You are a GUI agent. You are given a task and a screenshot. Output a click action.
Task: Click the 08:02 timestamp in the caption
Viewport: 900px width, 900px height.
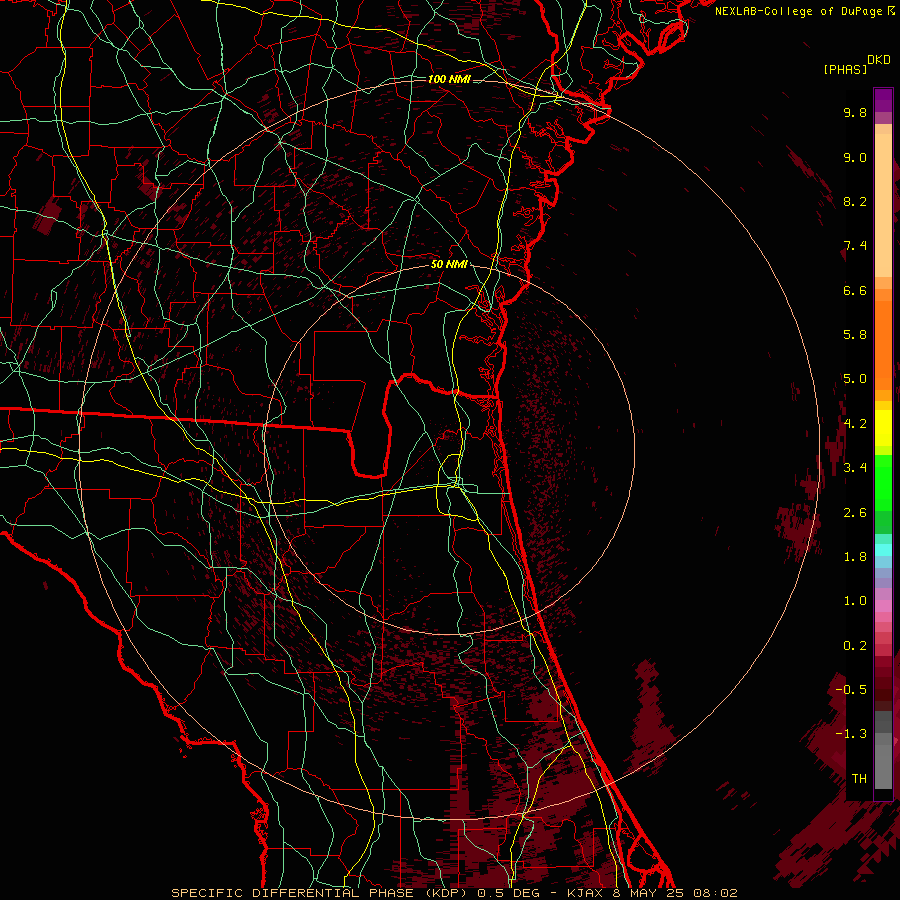pyautogui.click(x=715, y=893)
